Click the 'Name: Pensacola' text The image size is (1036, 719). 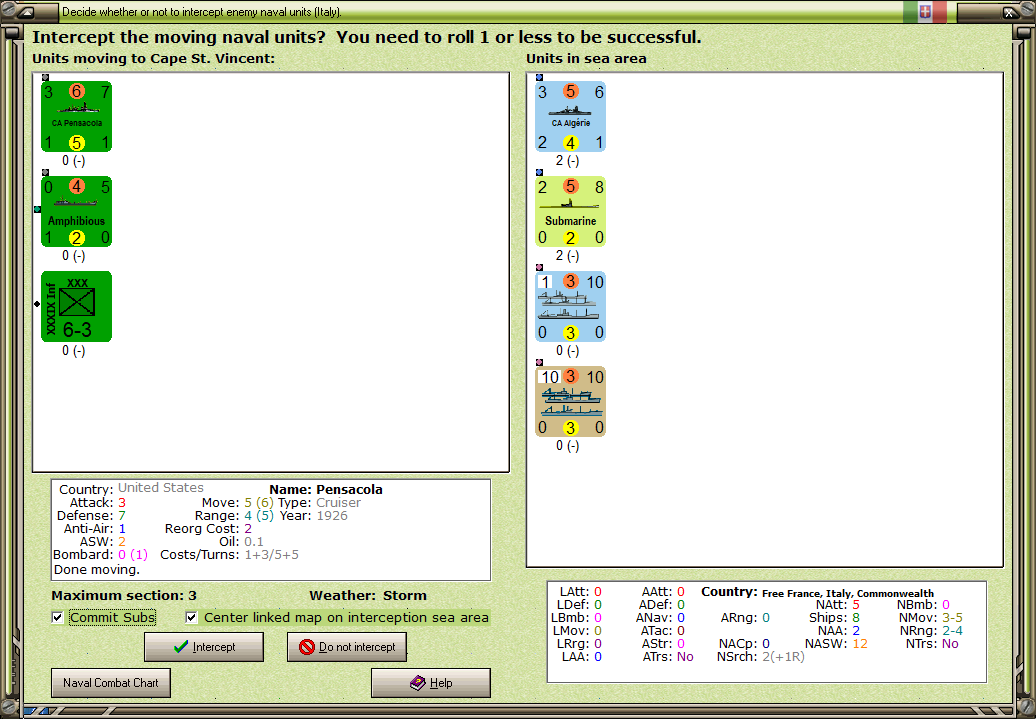[326, 490]
